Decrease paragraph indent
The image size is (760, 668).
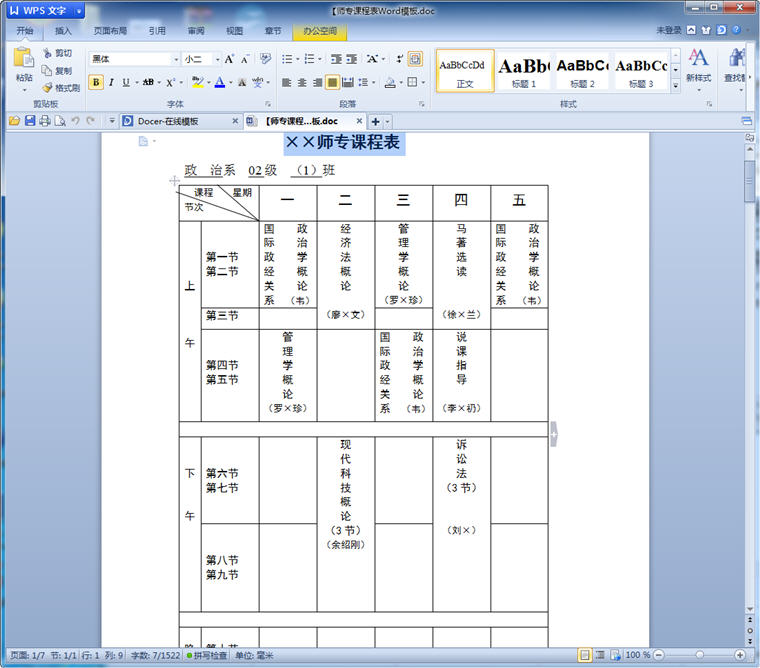[336, 59]
